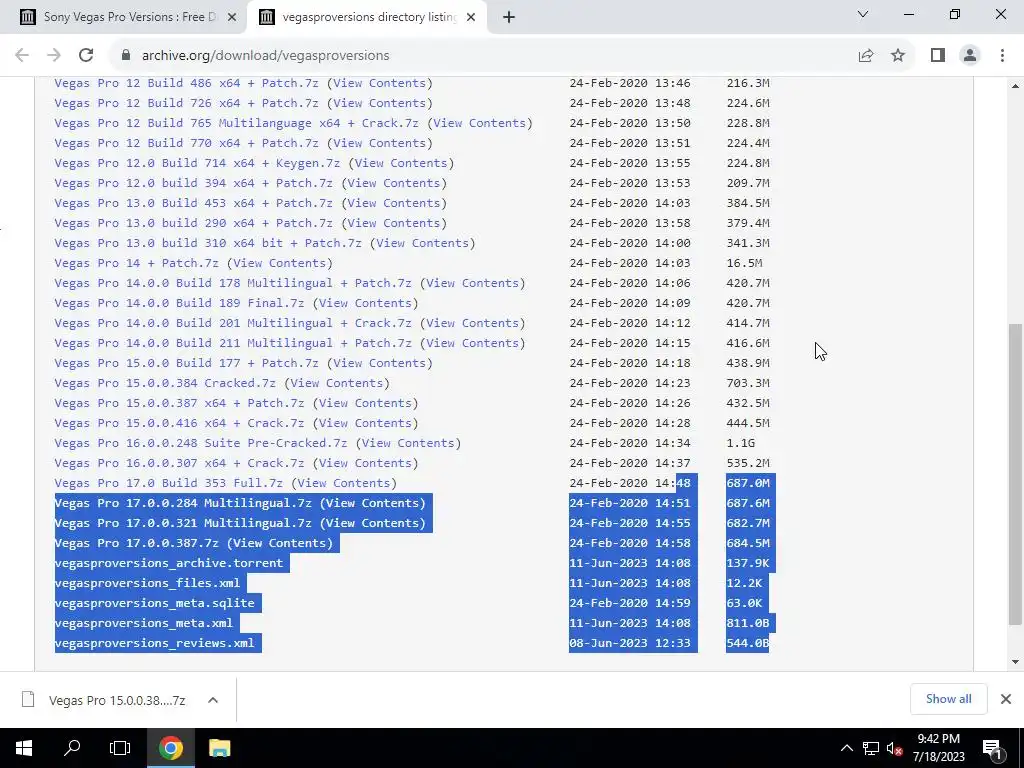Click the address bar URL

coord(266,56)
